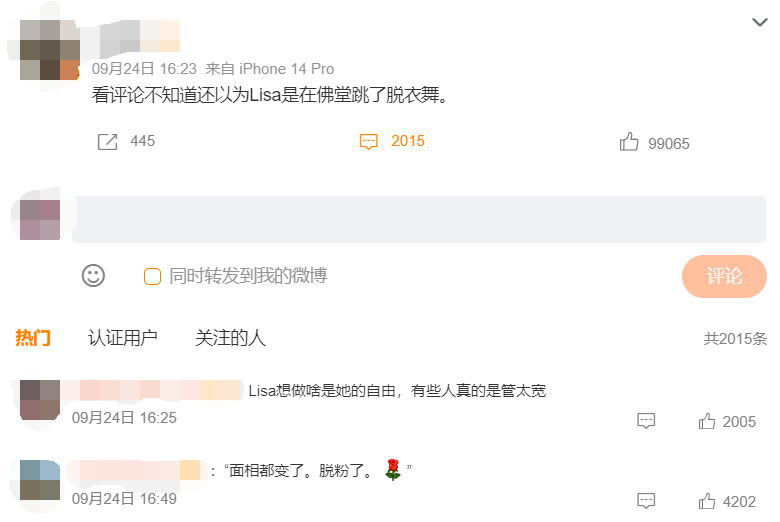Click the repost icon on the main post
780x522 pixels.
(x=108, y=142)
